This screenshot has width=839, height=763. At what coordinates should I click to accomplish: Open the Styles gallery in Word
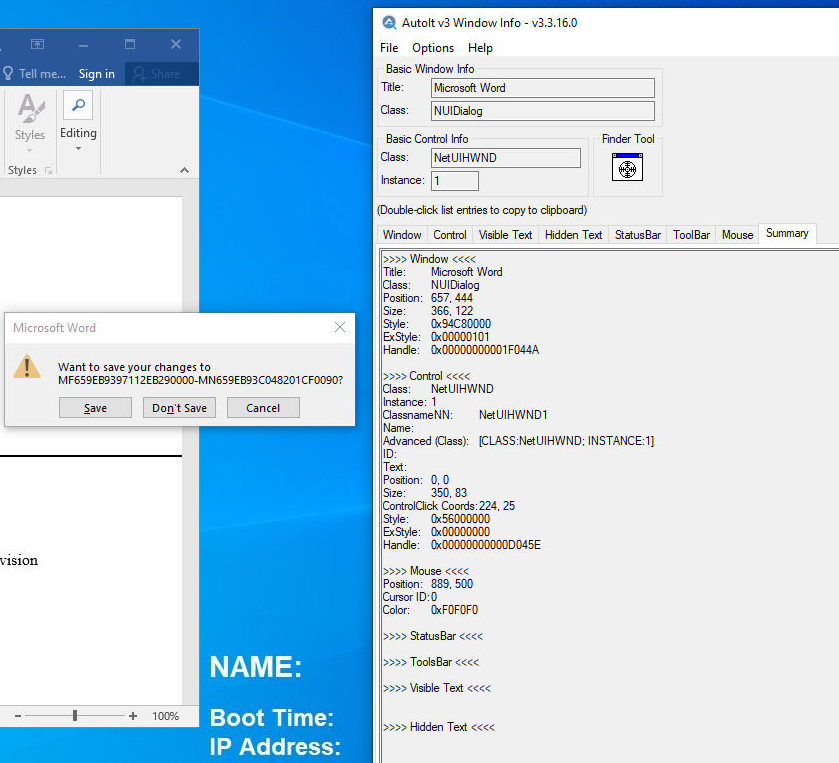click(x=30, y=124)
